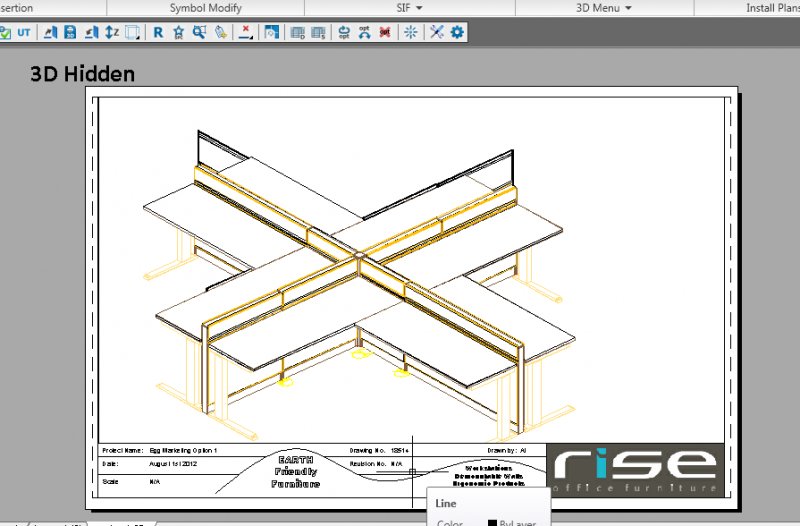Select the 'Project Name:' label text
The image size is (800, 526).
(x=122, y=450)
